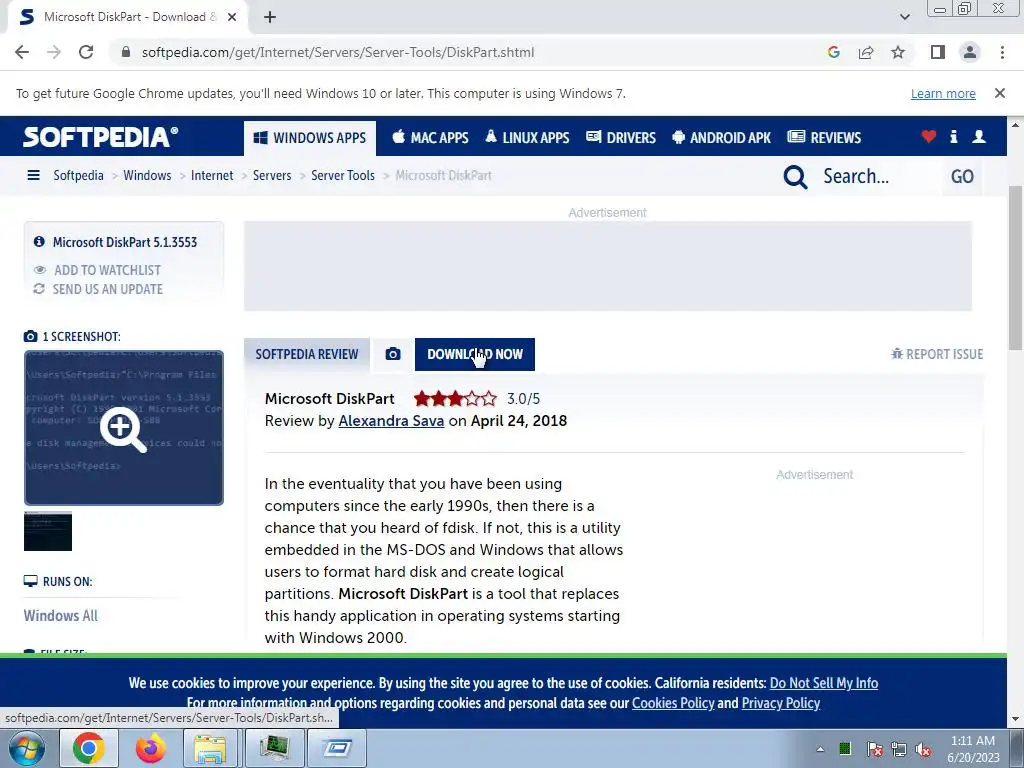
Task: Select the Drivers tab
Action: [620, 138]
